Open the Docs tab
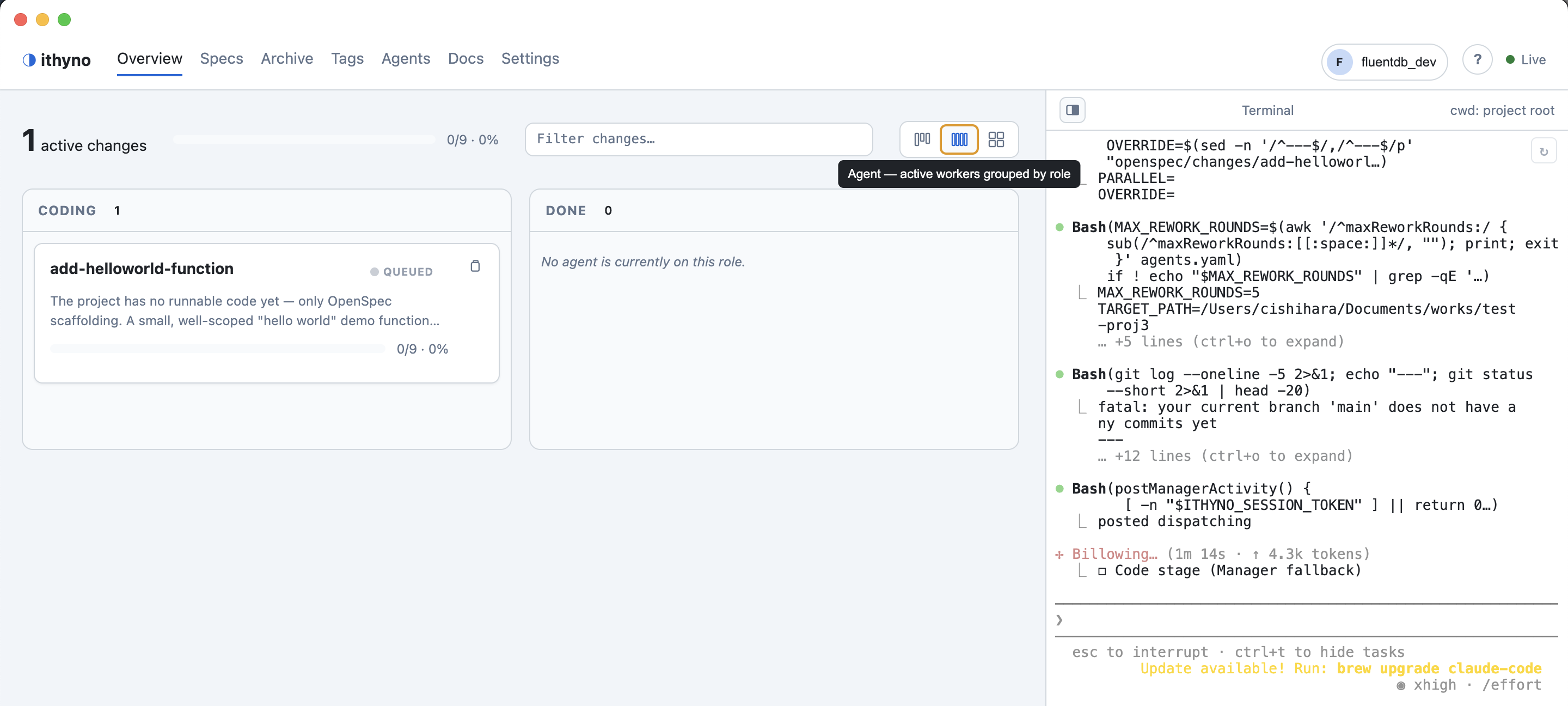Viewport: 1568px width, 706px height. pos(465,58)
